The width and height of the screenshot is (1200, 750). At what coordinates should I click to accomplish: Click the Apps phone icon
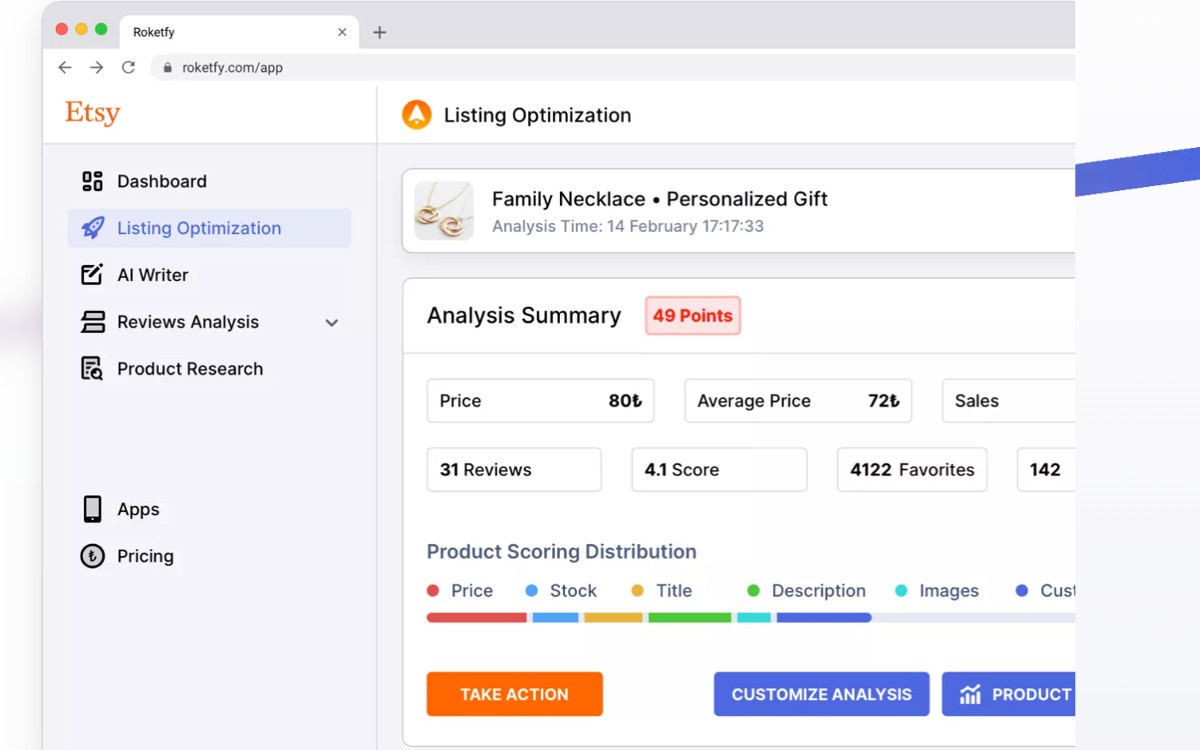point(92,509)
